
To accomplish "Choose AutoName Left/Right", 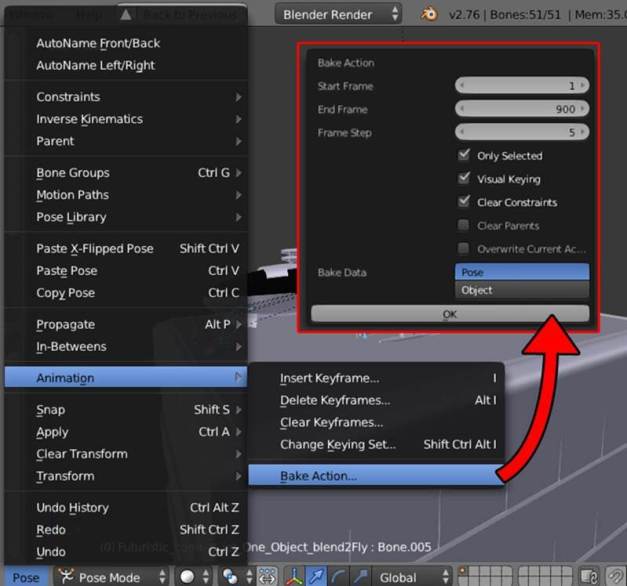I will point(126,65).
